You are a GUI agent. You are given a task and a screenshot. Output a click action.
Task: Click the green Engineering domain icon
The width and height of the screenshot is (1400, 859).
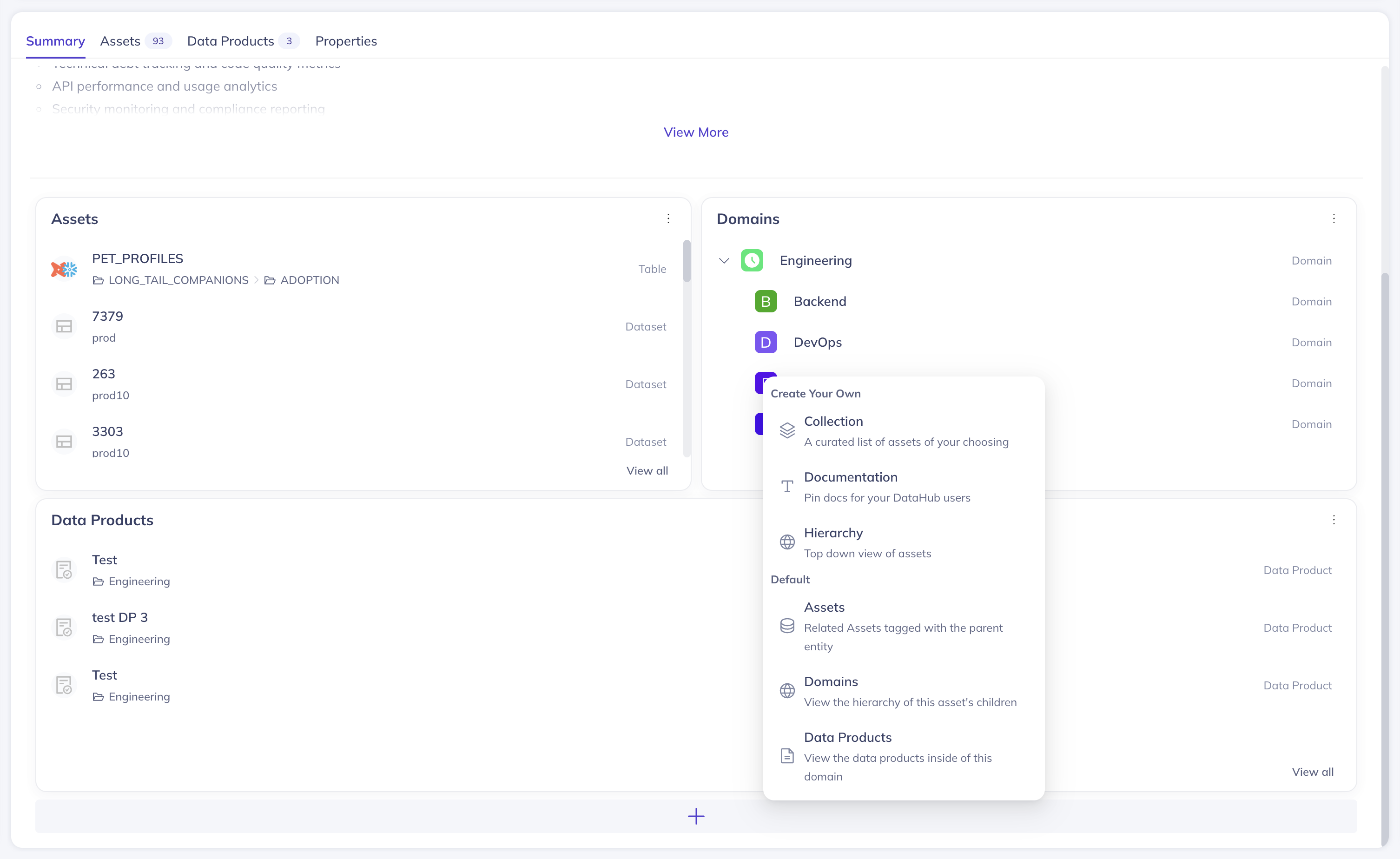click(751, 261)
